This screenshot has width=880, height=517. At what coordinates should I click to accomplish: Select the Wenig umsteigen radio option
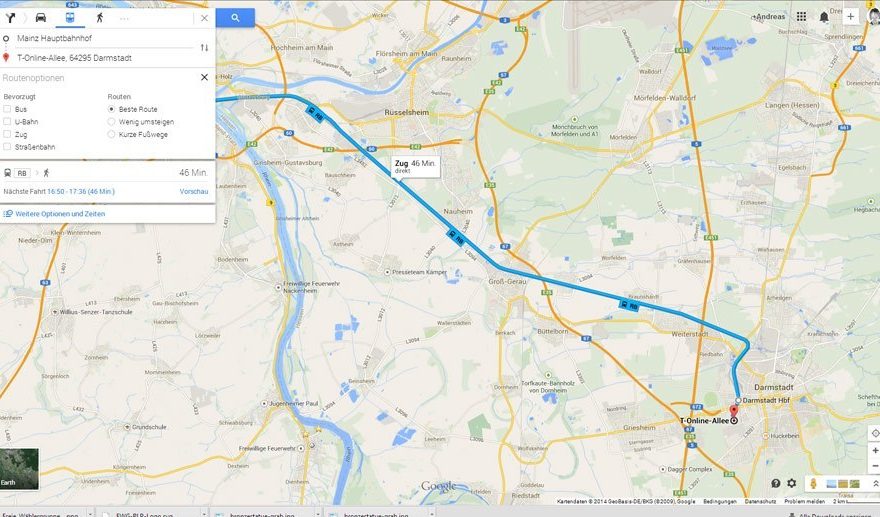(x=111, y=122)
